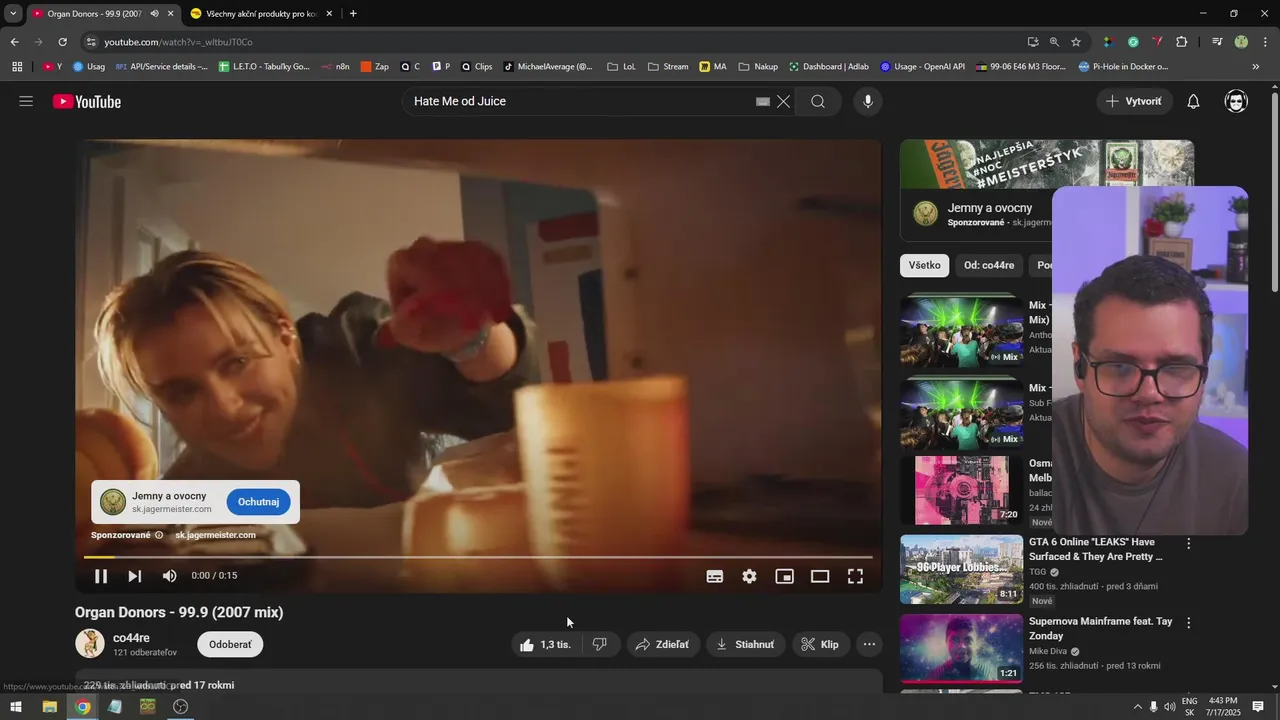Click the Supernova Mainframe feat. Tay Zonday title

[1100, 628]
